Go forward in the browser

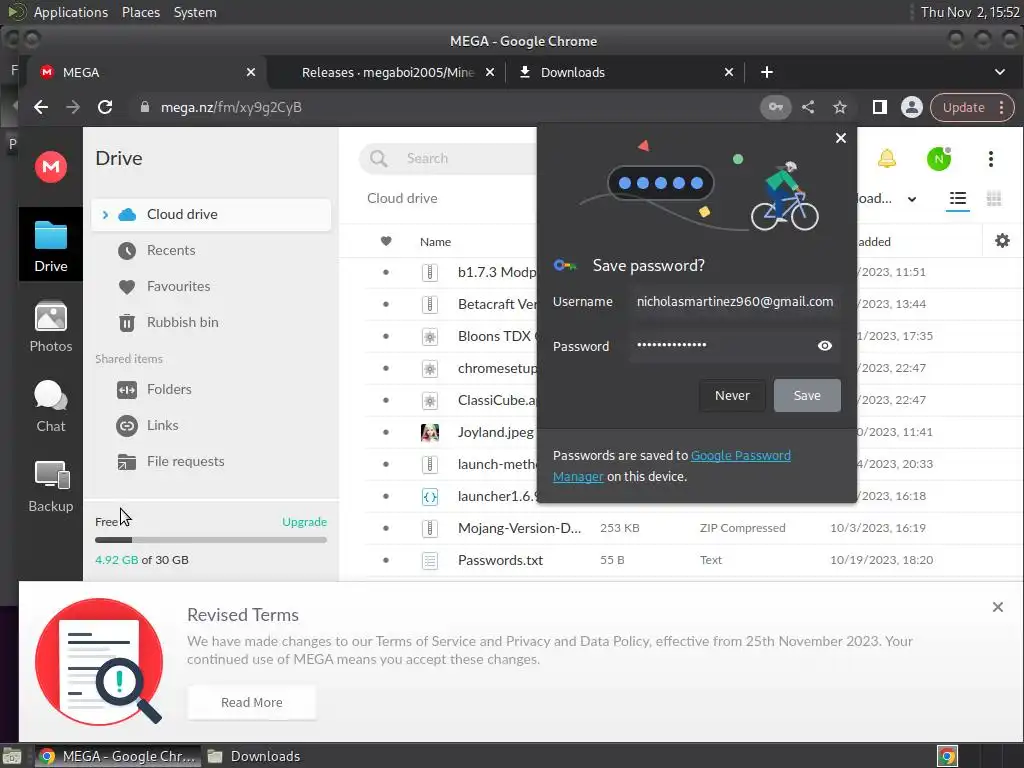point(72,107)
